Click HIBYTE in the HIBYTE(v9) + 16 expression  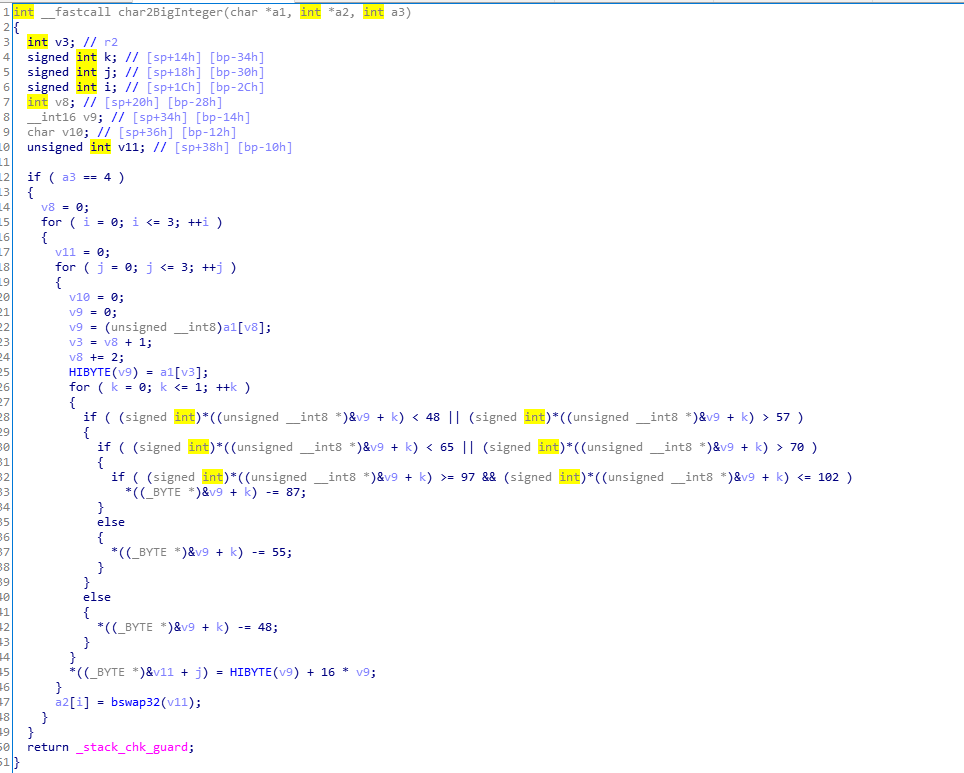click(x=251, y=673)
